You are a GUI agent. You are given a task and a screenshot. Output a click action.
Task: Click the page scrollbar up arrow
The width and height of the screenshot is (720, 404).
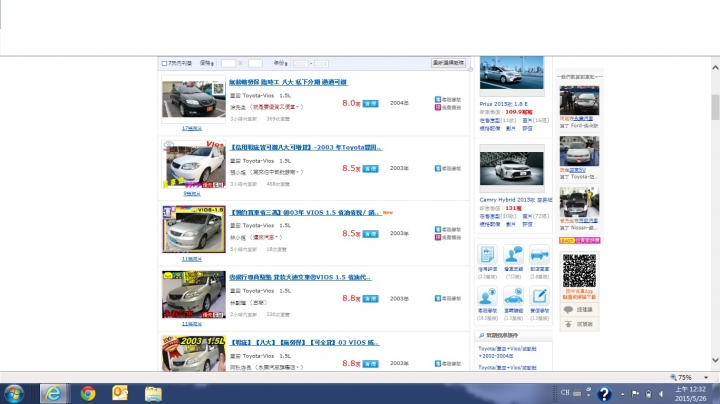click(715, 68)
